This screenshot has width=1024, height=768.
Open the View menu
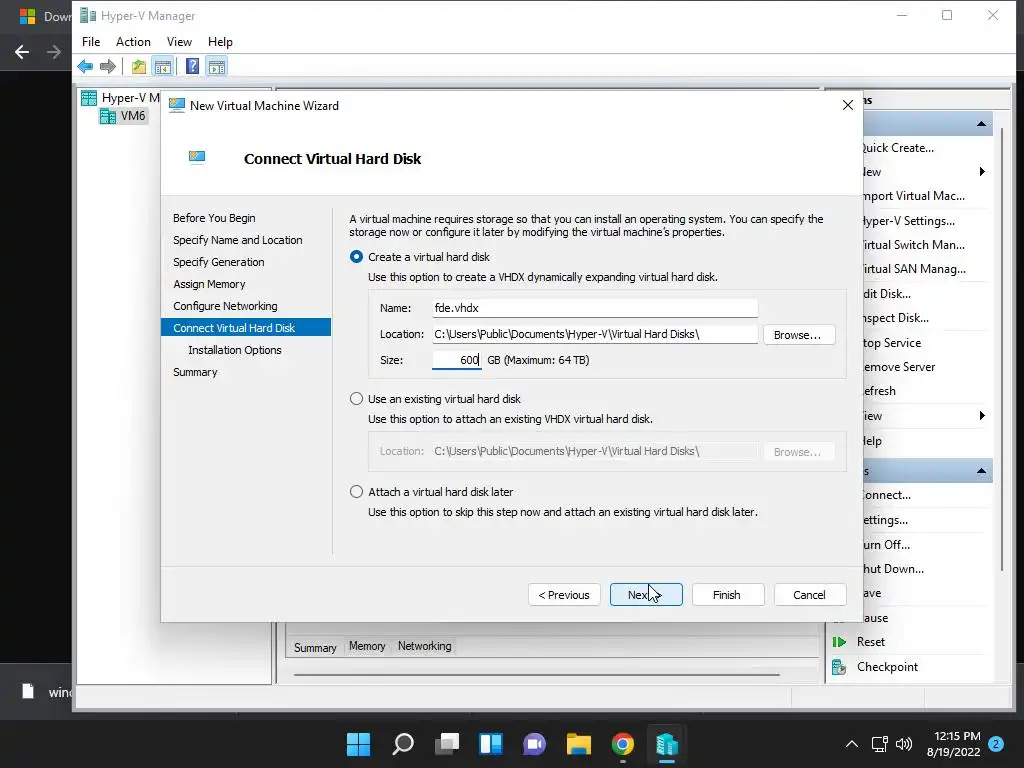179,42
